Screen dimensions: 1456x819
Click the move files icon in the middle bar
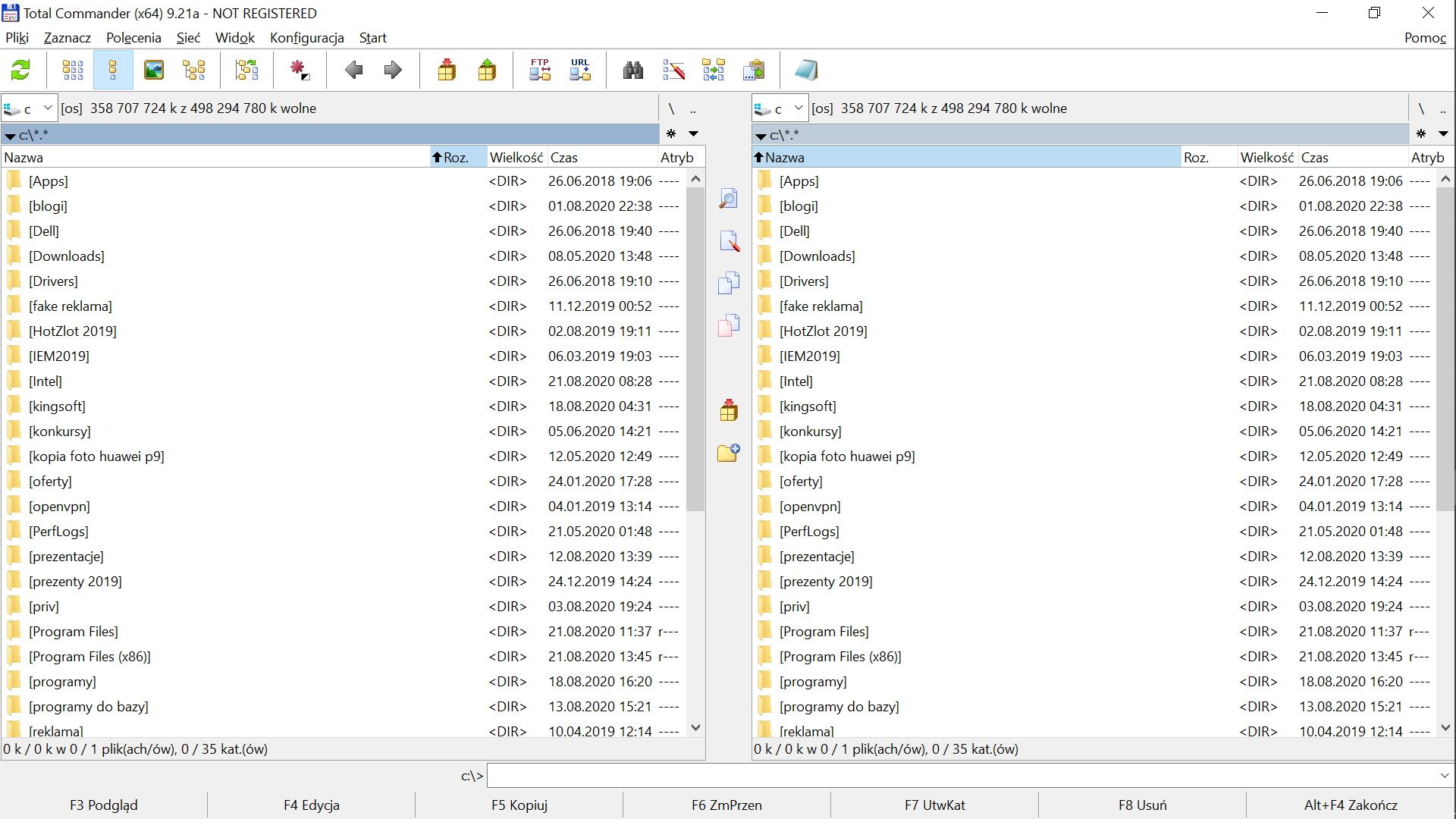point(729,325)
